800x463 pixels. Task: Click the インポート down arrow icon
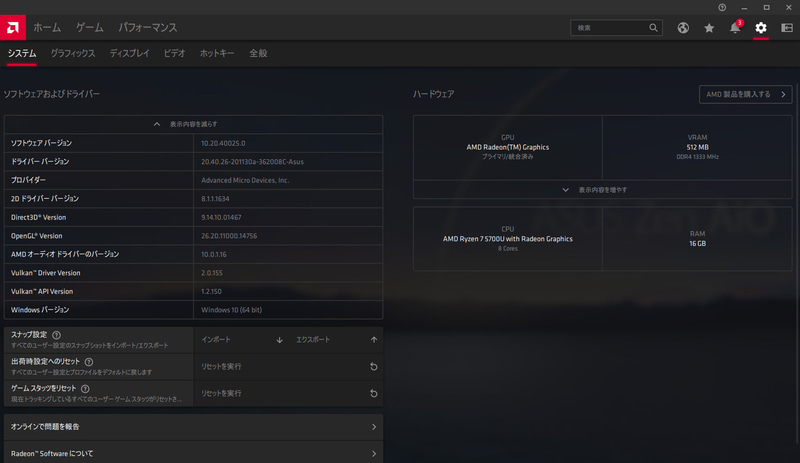(x=279, y=340)
